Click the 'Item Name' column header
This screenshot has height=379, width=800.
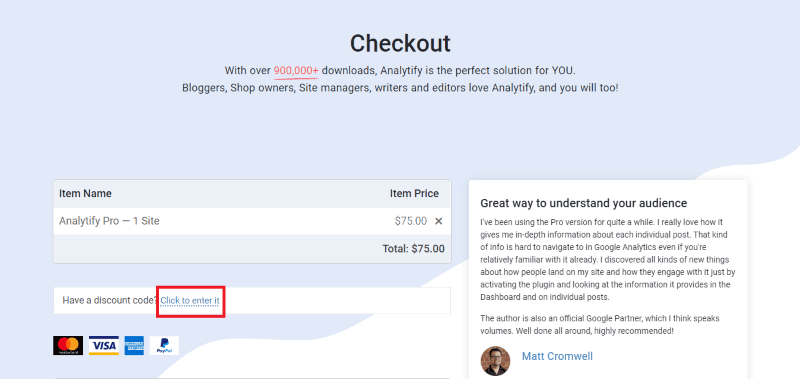point(85,194)
